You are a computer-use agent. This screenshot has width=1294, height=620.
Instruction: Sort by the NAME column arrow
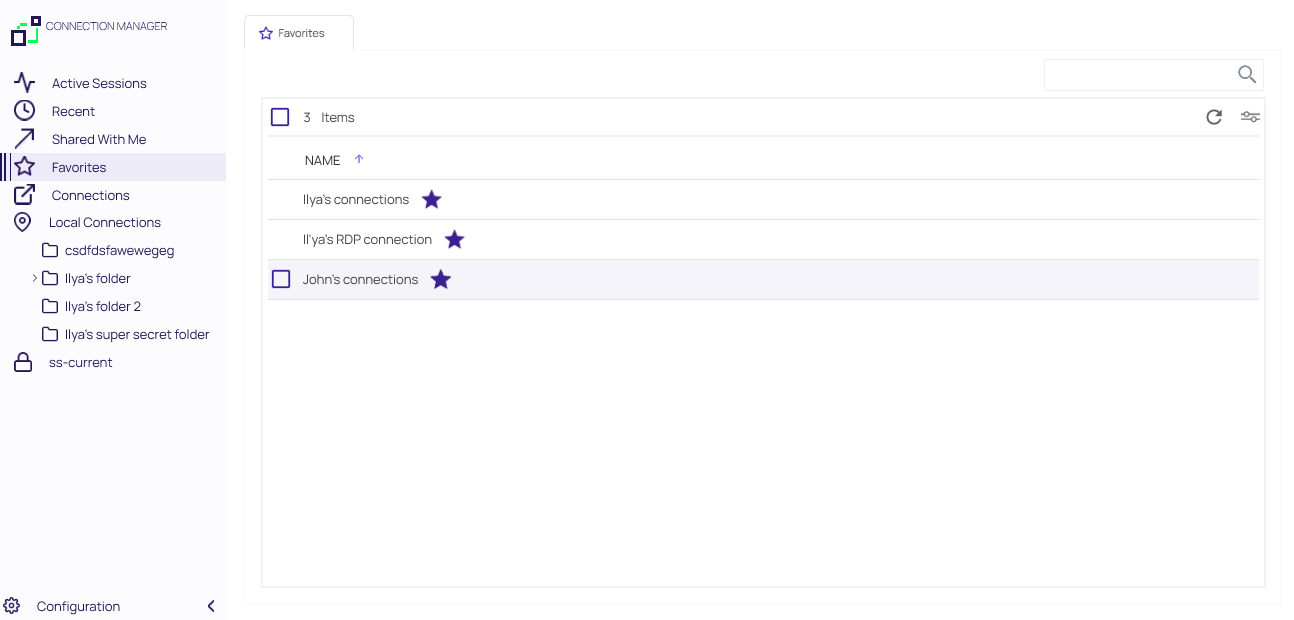(x=359, y=159)
